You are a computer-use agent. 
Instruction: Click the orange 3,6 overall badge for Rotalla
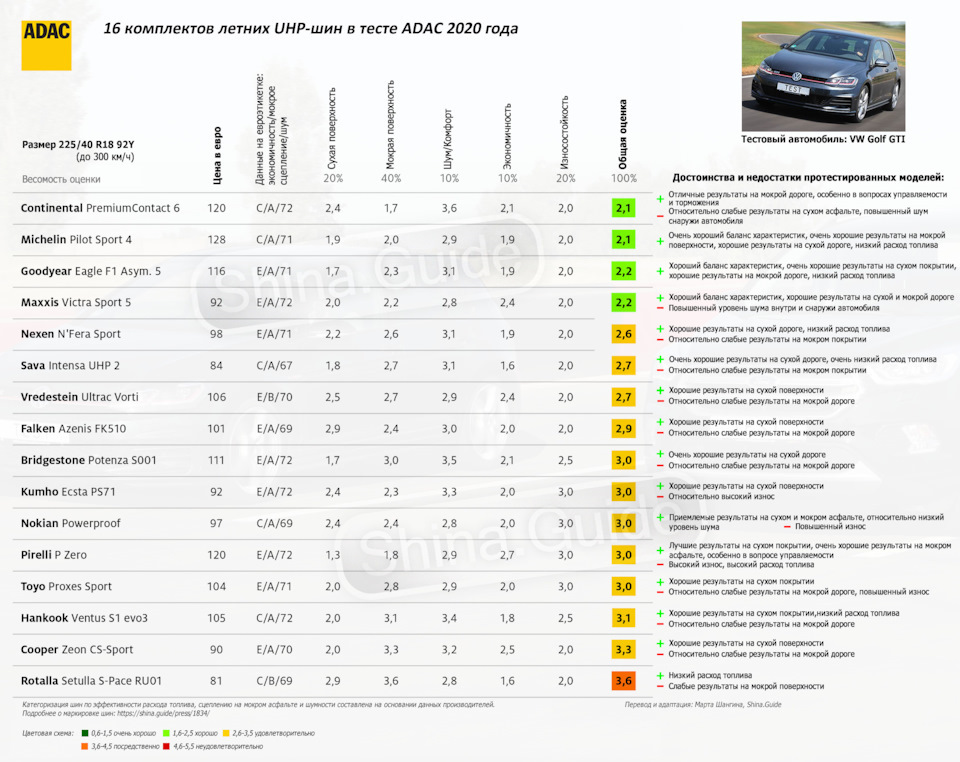[623, 681]
